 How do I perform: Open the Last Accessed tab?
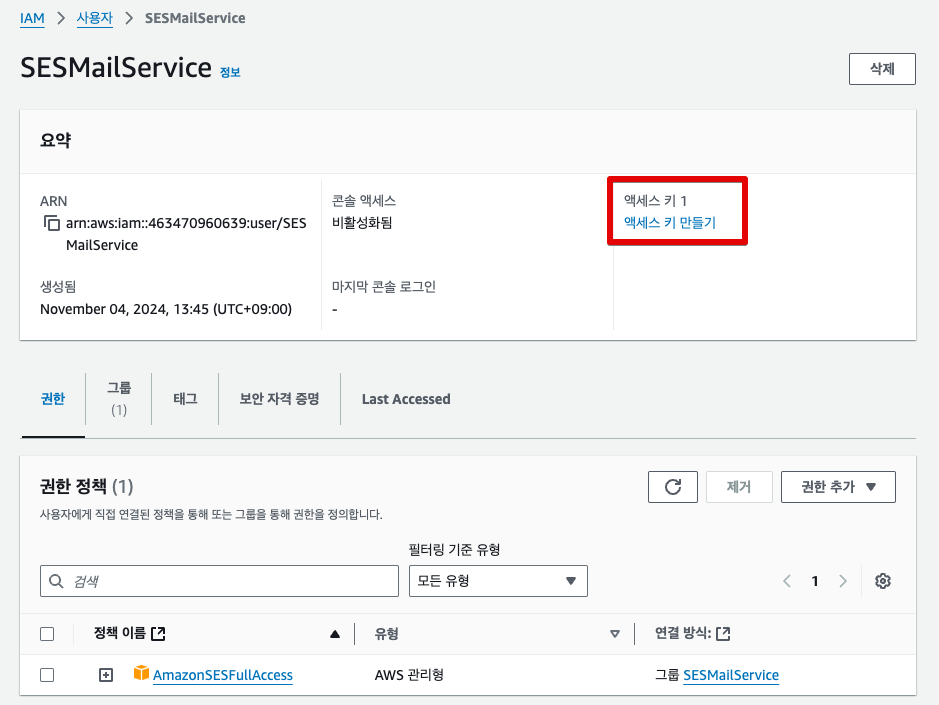coord(406,399)
